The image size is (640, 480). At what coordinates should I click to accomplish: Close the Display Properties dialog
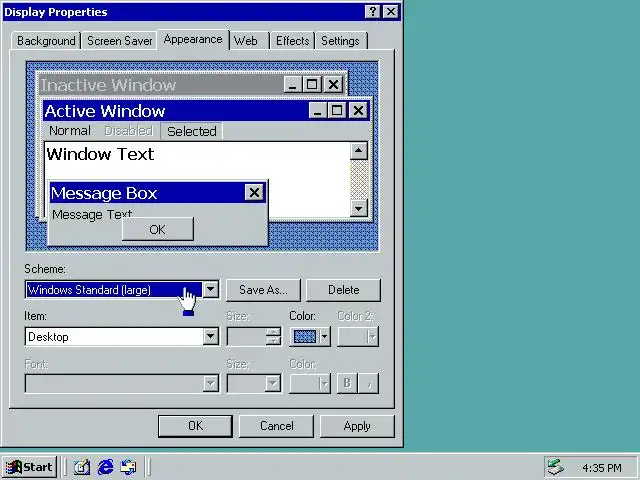[391, 12]
